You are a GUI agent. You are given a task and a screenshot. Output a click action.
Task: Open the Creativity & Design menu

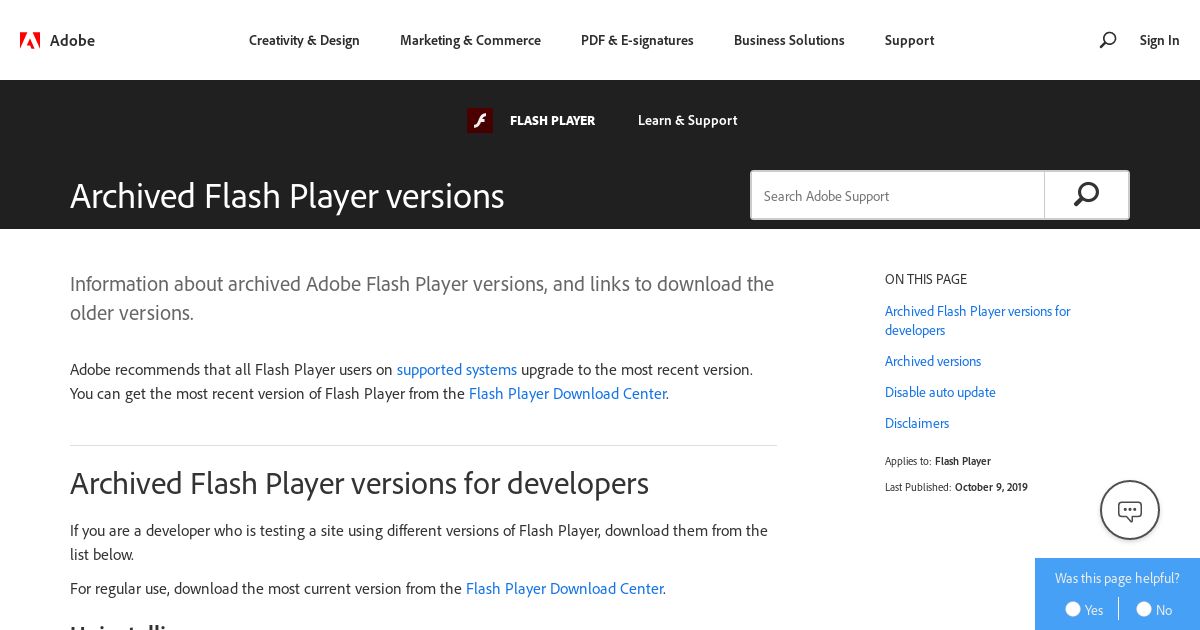coord(304,40)
